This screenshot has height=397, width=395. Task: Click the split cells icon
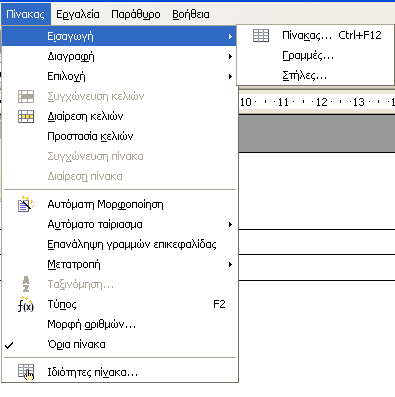point(26,116)
